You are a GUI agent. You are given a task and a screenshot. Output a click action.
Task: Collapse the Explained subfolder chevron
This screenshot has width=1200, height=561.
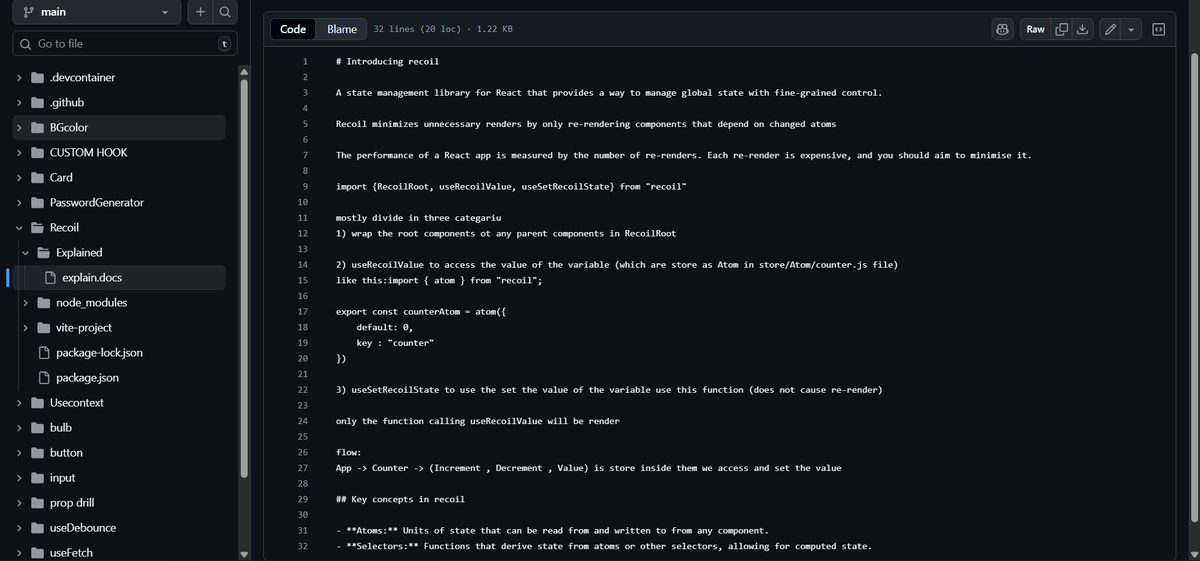(27, 253)
